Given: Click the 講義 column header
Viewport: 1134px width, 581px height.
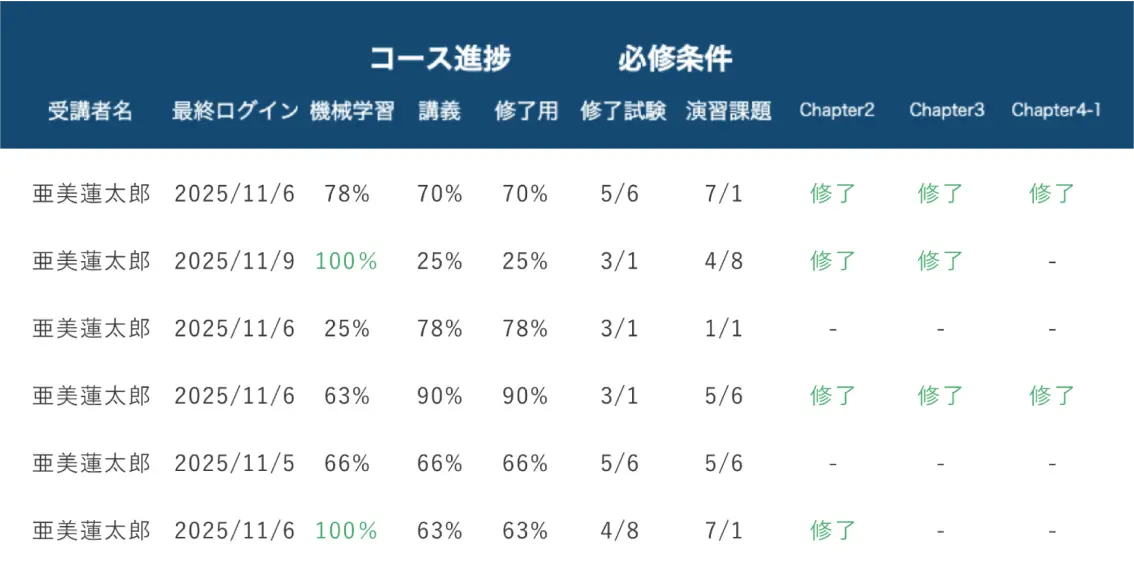Looking at the screenshot, I should (x=440, y=111).
